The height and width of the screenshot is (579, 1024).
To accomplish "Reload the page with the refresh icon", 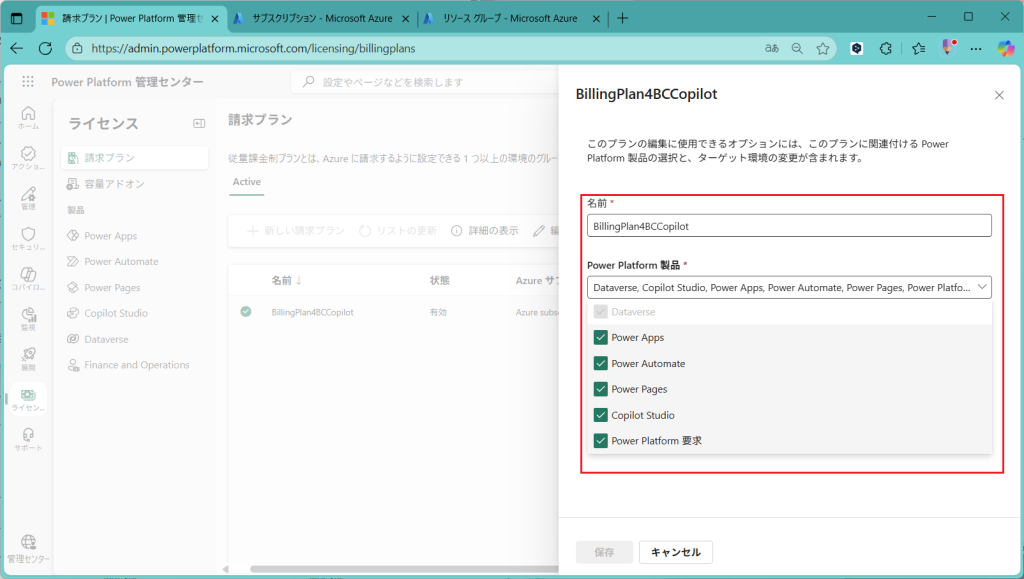I will point(45,48).
